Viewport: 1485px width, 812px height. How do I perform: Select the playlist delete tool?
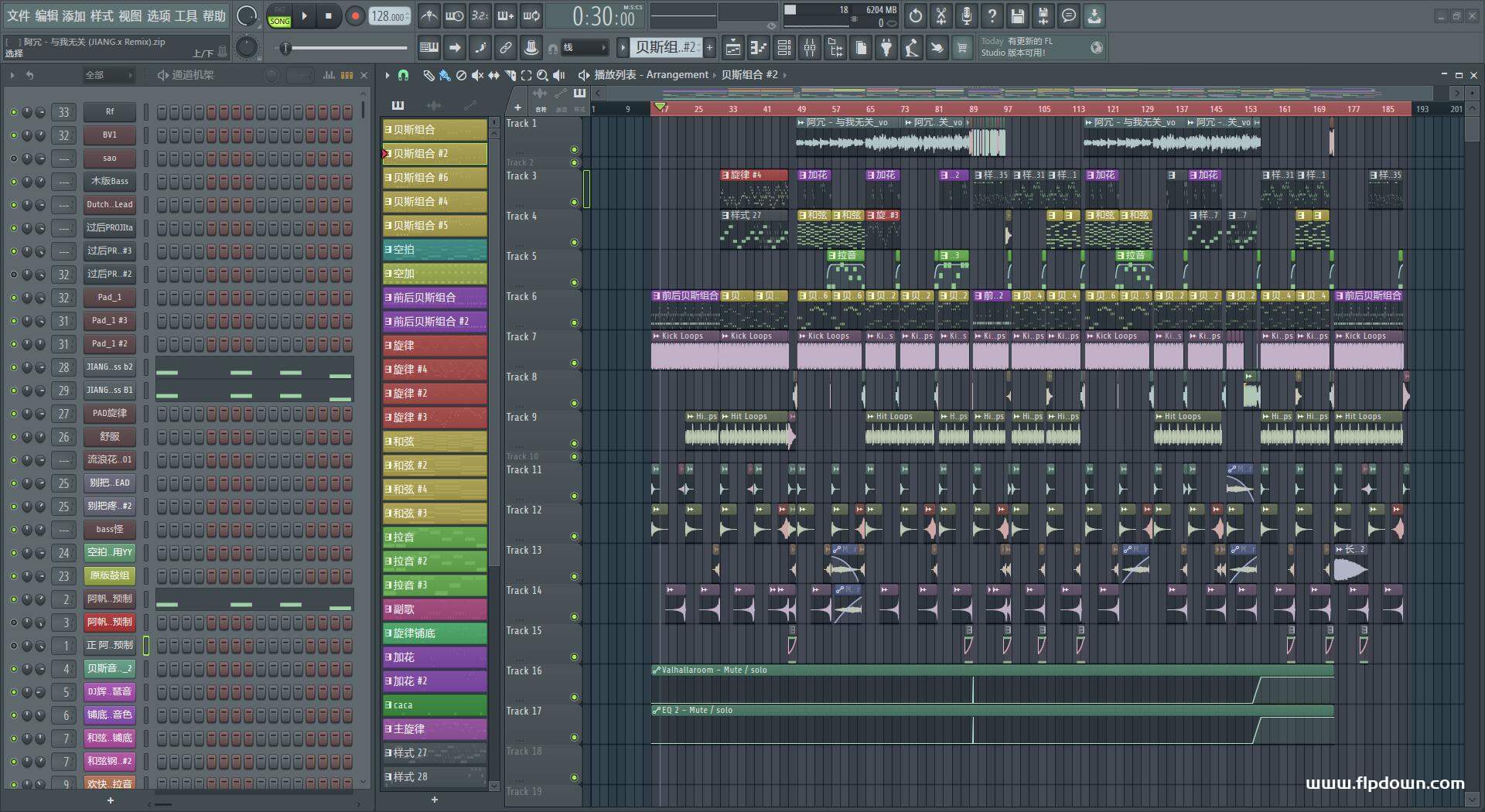461,75
